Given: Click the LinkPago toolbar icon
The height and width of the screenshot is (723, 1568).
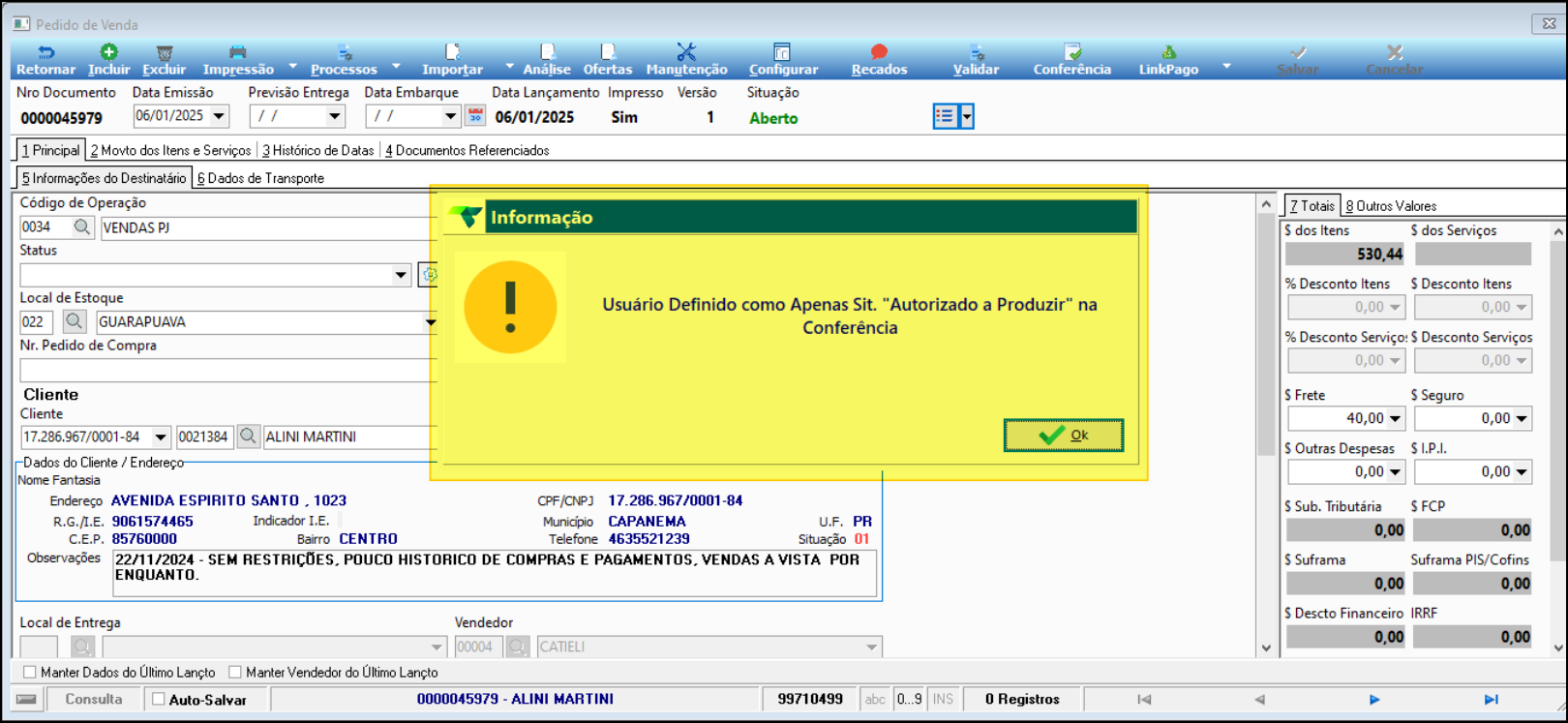Looking at the screenshot, I should (x=1168, y=53).
